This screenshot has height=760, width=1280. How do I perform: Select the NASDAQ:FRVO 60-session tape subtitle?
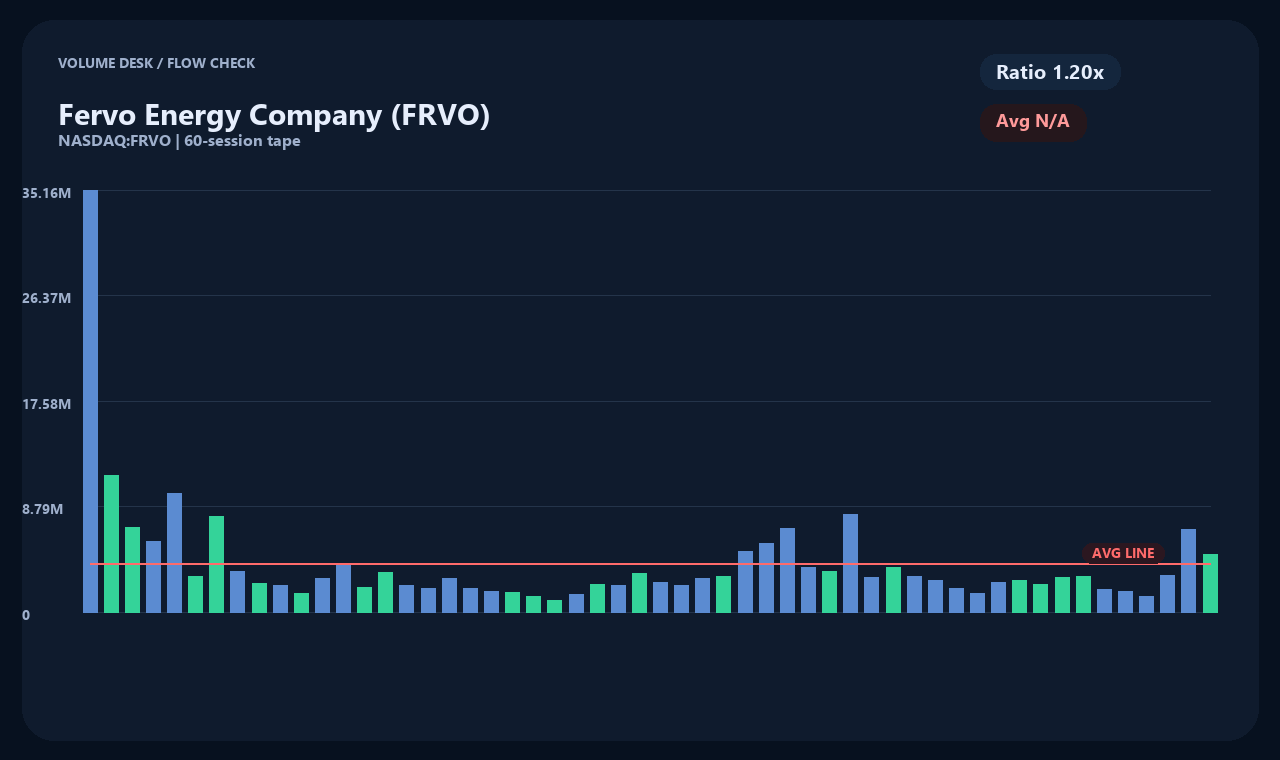(179, 141)
